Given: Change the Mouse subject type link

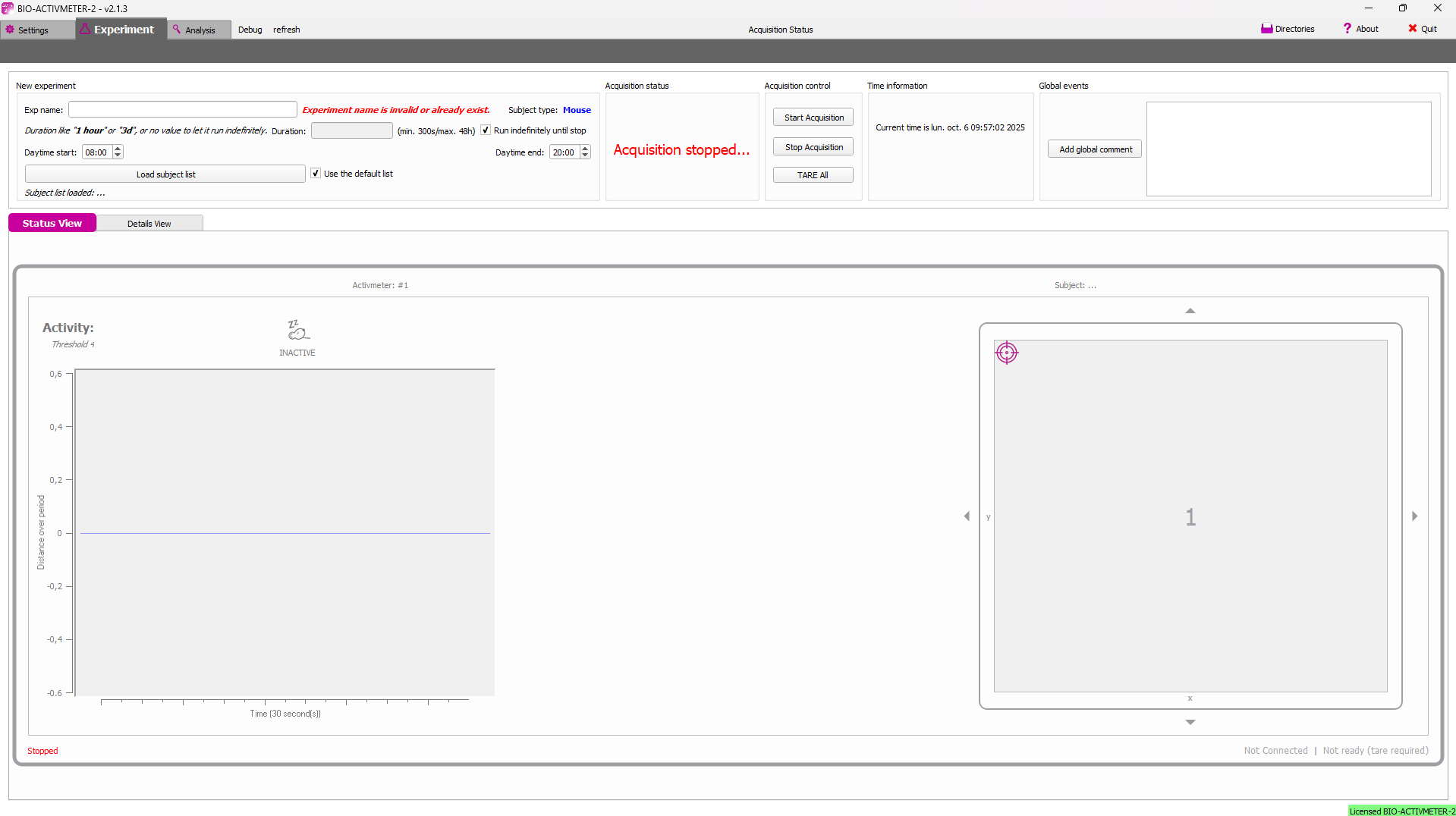Looking at the screenshot, I should pos(577,110).
